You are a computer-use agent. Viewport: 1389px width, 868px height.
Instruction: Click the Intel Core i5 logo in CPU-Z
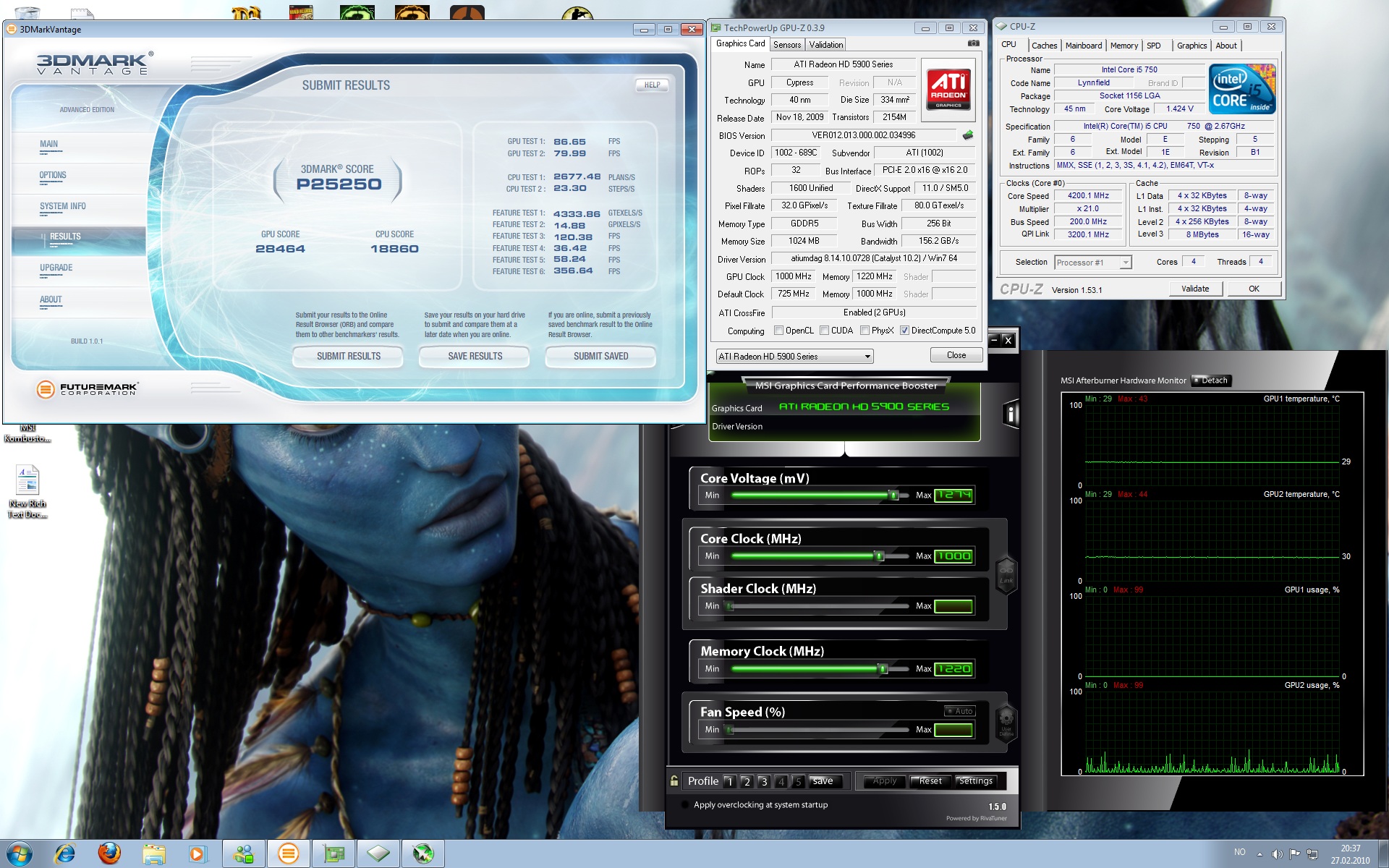(1242, 90)
